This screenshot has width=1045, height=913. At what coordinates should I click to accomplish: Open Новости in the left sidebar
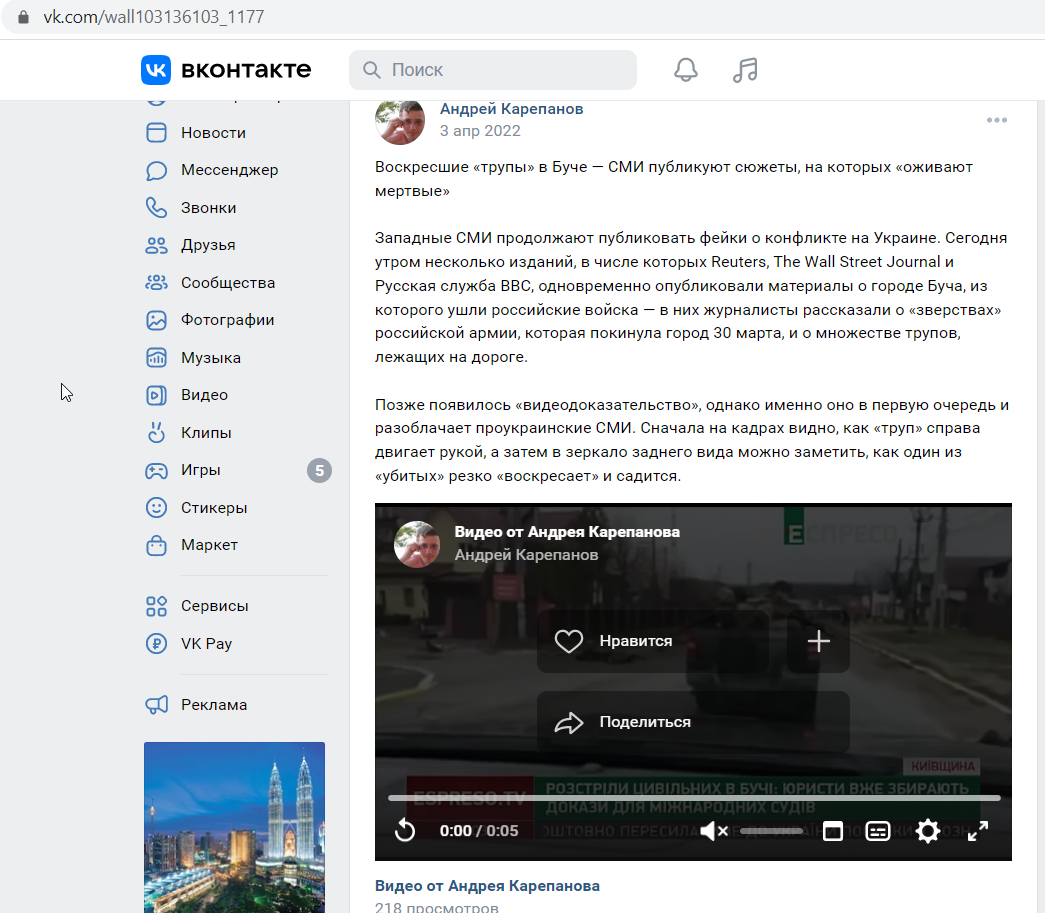[x=213, y=133]
